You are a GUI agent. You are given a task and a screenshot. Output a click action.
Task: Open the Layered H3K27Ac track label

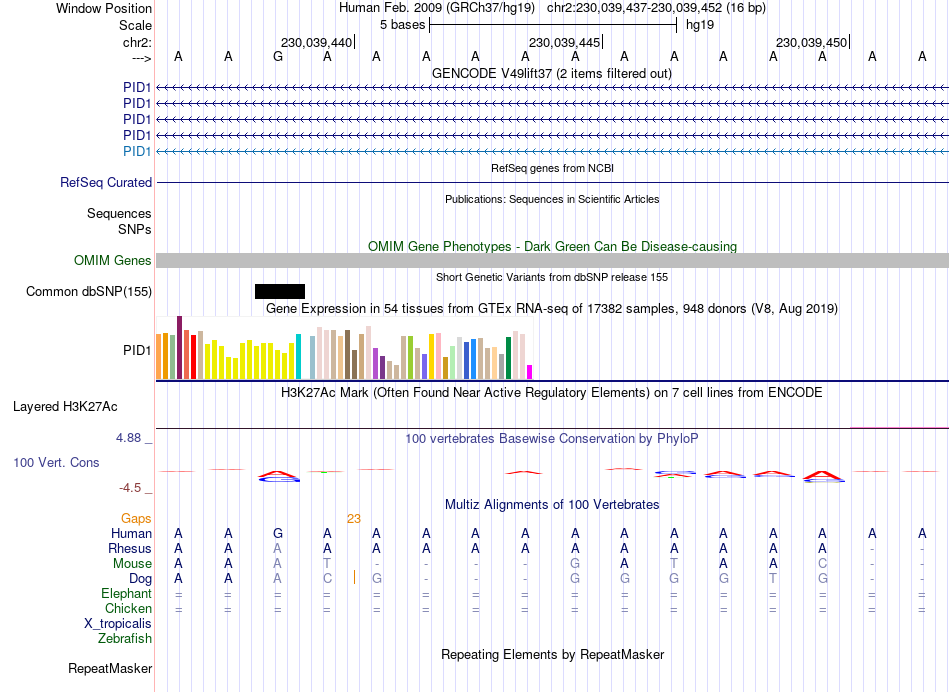[x=65, y=407]
